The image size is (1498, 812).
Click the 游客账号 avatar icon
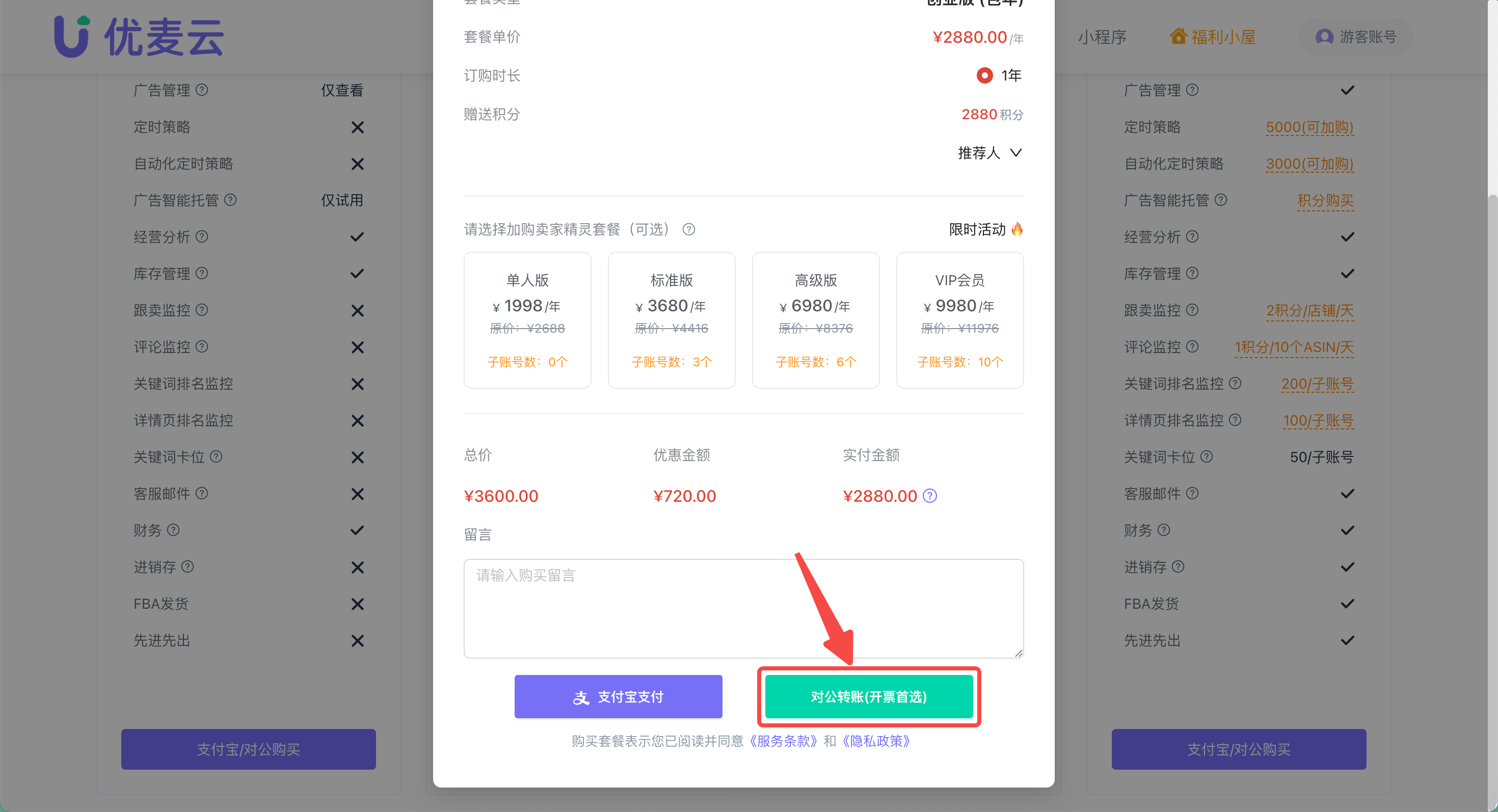coord(1324,37)
